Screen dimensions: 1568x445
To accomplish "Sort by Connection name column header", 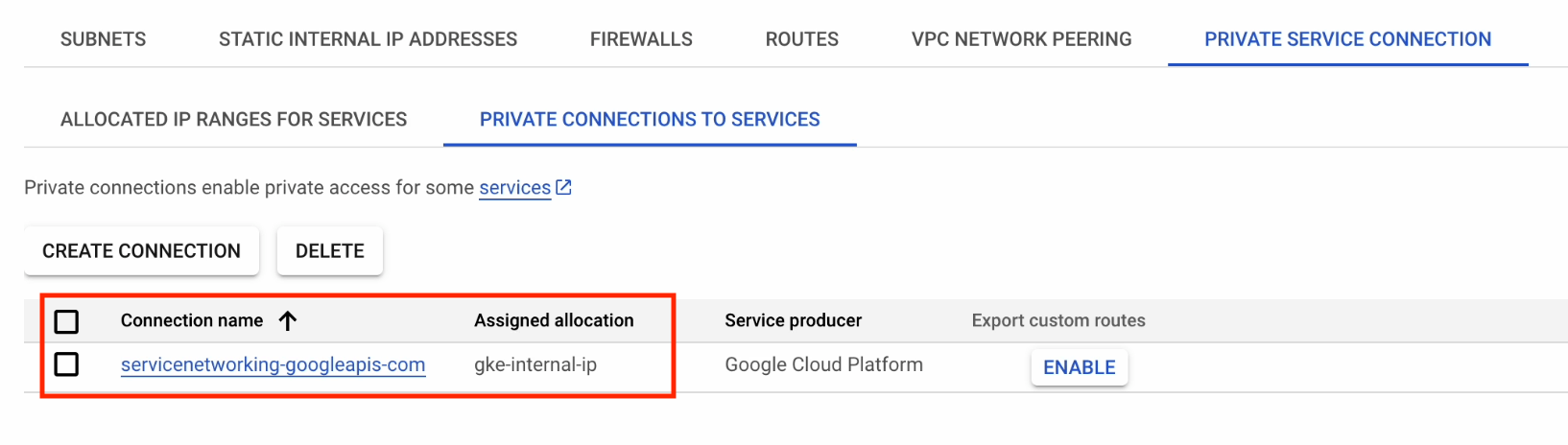I will click(x=191, y=321).
